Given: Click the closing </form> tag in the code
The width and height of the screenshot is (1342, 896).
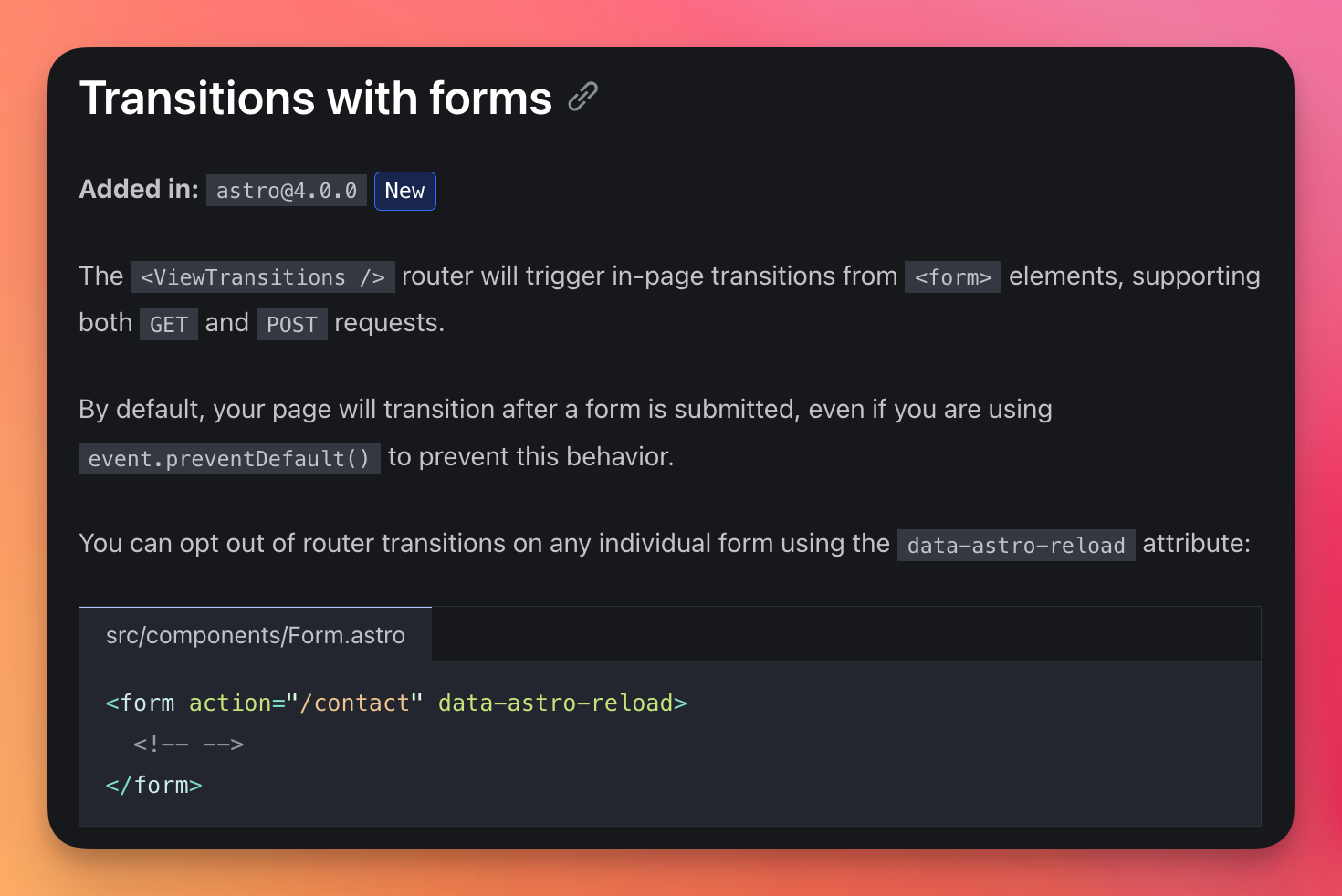Looking at the screenshot, I should pyautogui.click(x=153, y=786).
